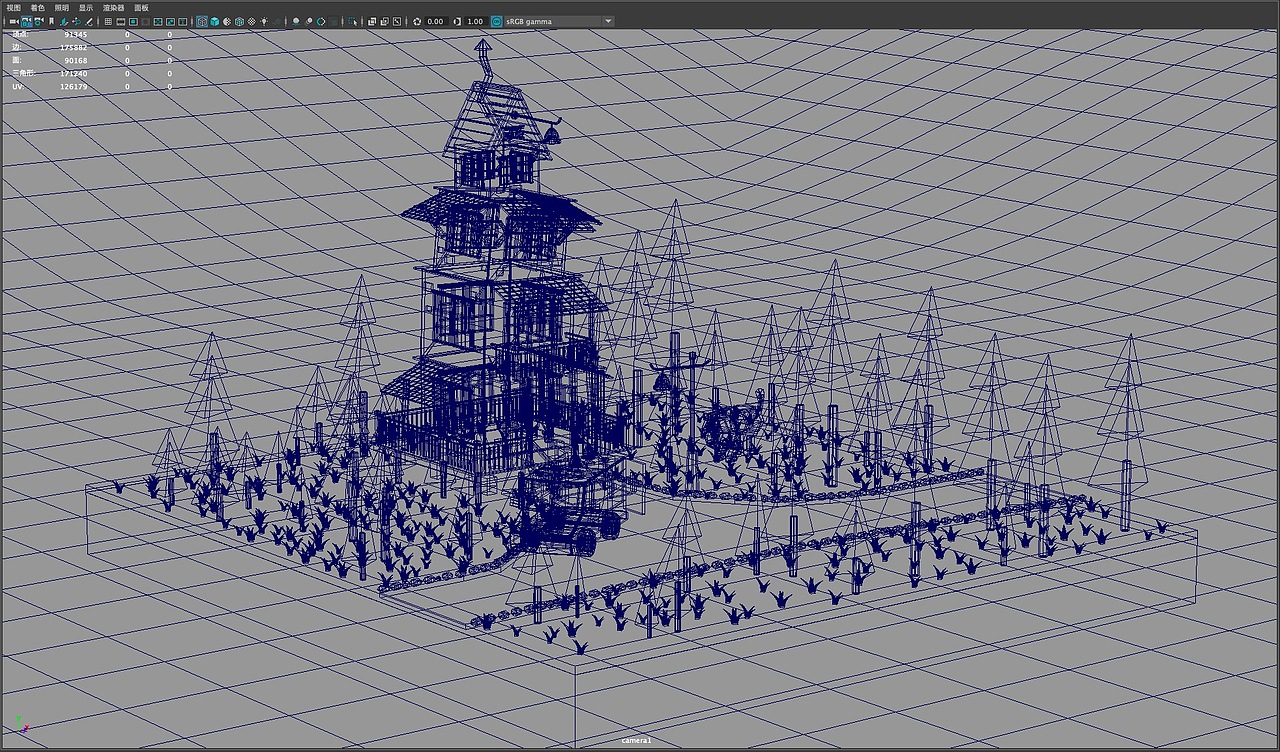Click the Gamma field showing 1.00
The image size is (1280, 752).
click(x=475, y=21)
